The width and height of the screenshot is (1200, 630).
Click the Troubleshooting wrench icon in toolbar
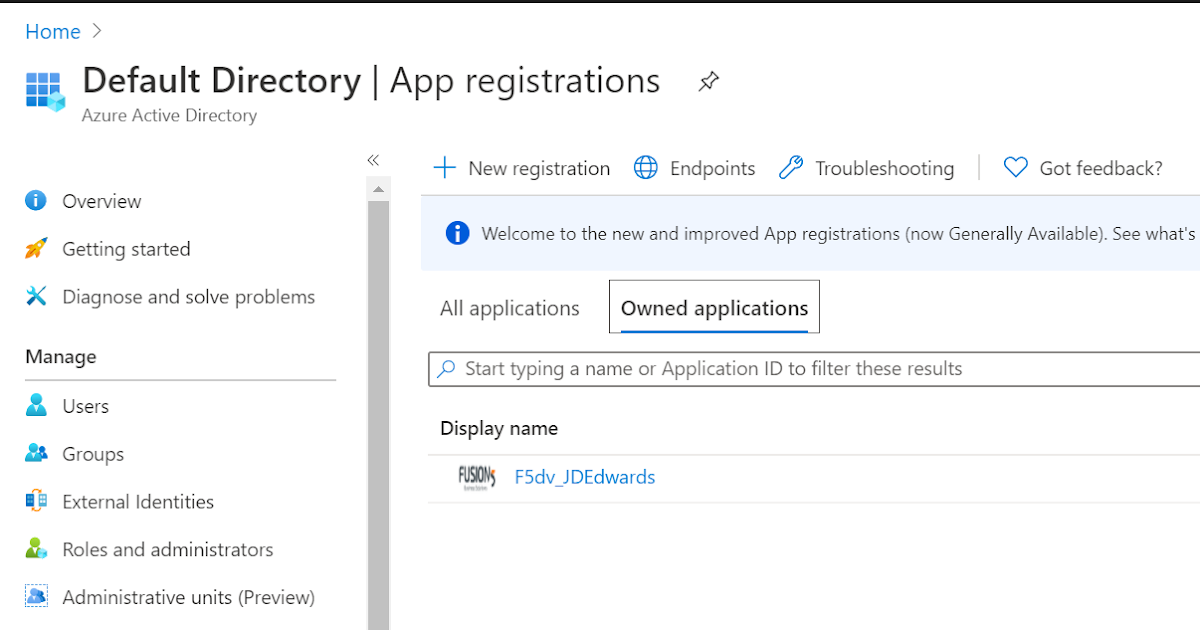(791, 167)
